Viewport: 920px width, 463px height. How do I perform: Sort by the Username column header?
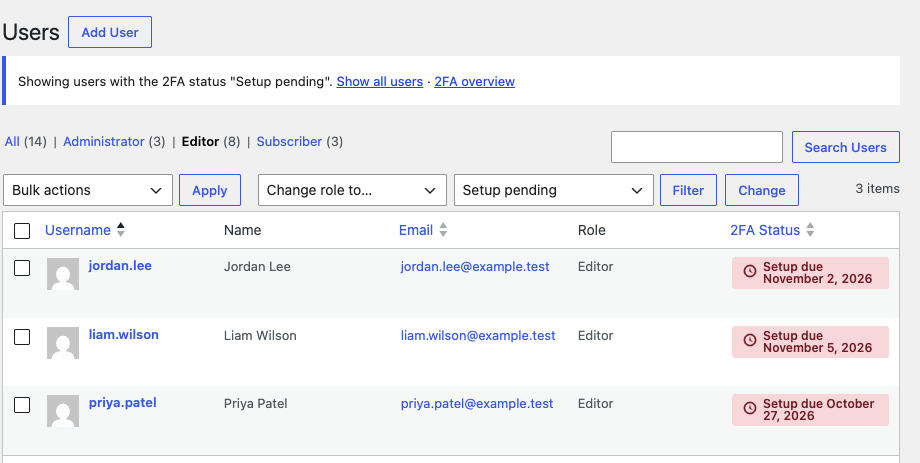coord(78,230)
